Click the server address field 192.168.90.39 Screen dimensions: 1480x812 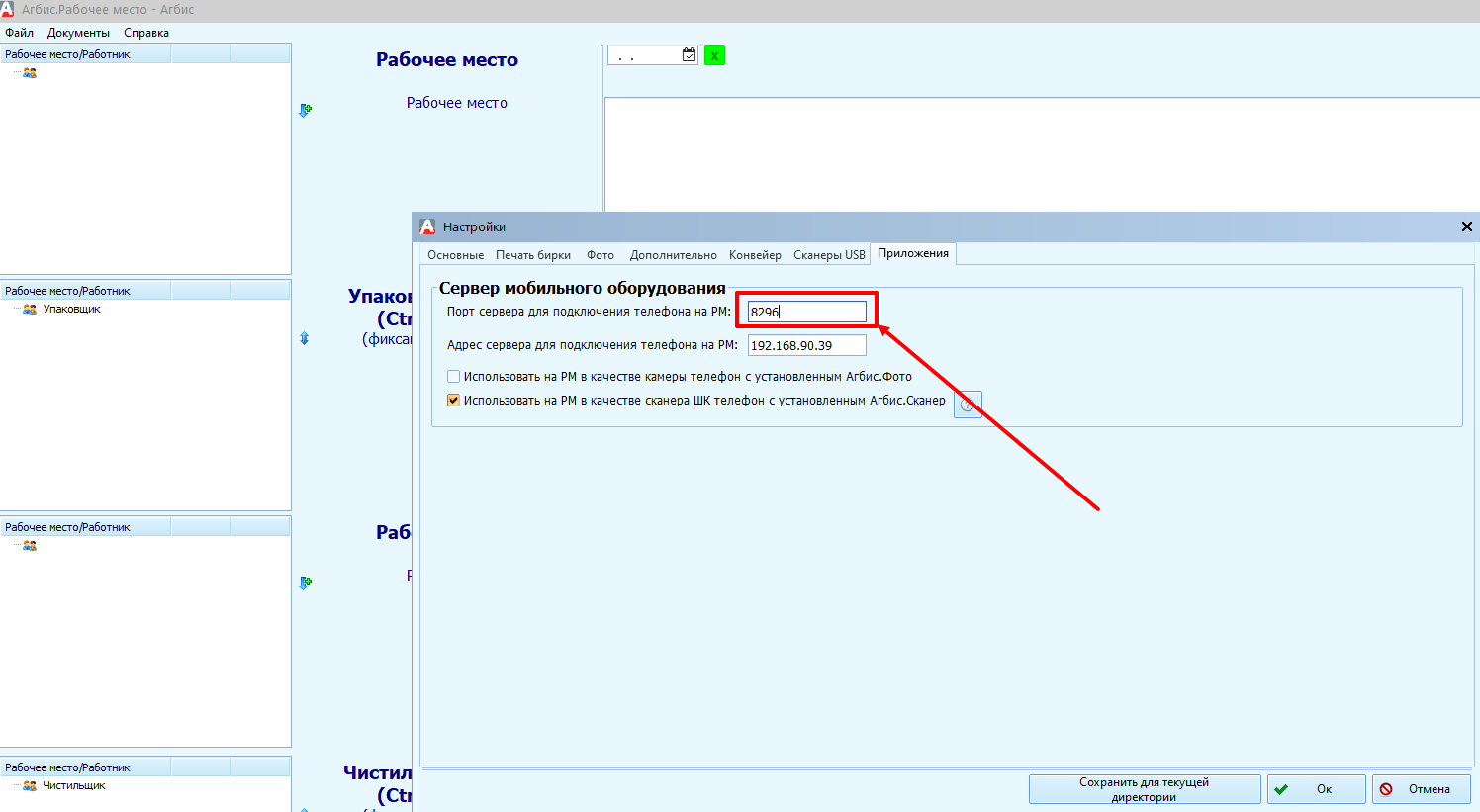(805, 345)
